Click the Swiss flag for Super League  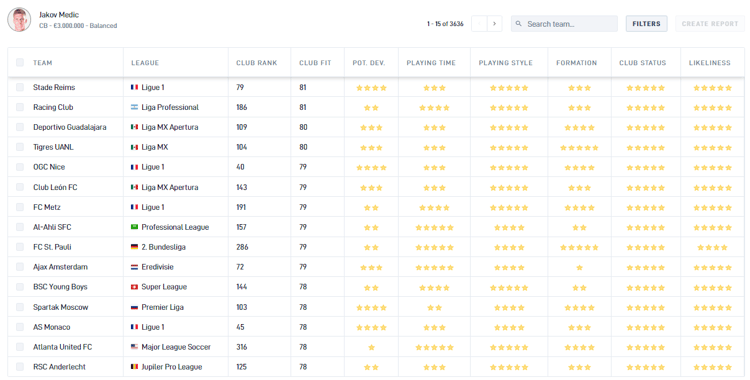(x=134, y=287)
